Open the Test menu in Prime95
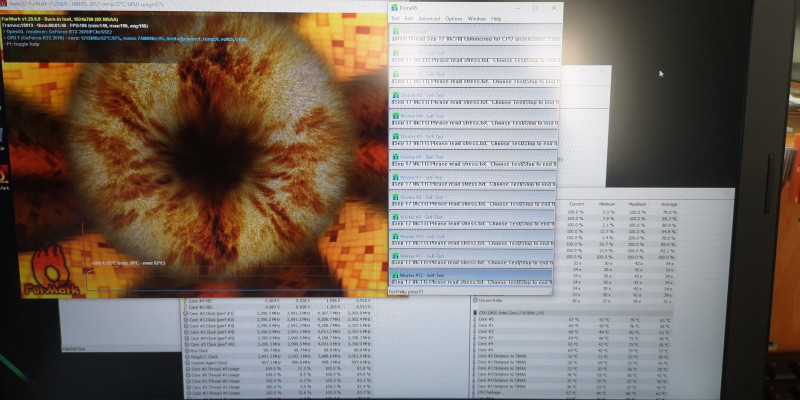Viewport: 800px width, 400px height. coord(395,19)
